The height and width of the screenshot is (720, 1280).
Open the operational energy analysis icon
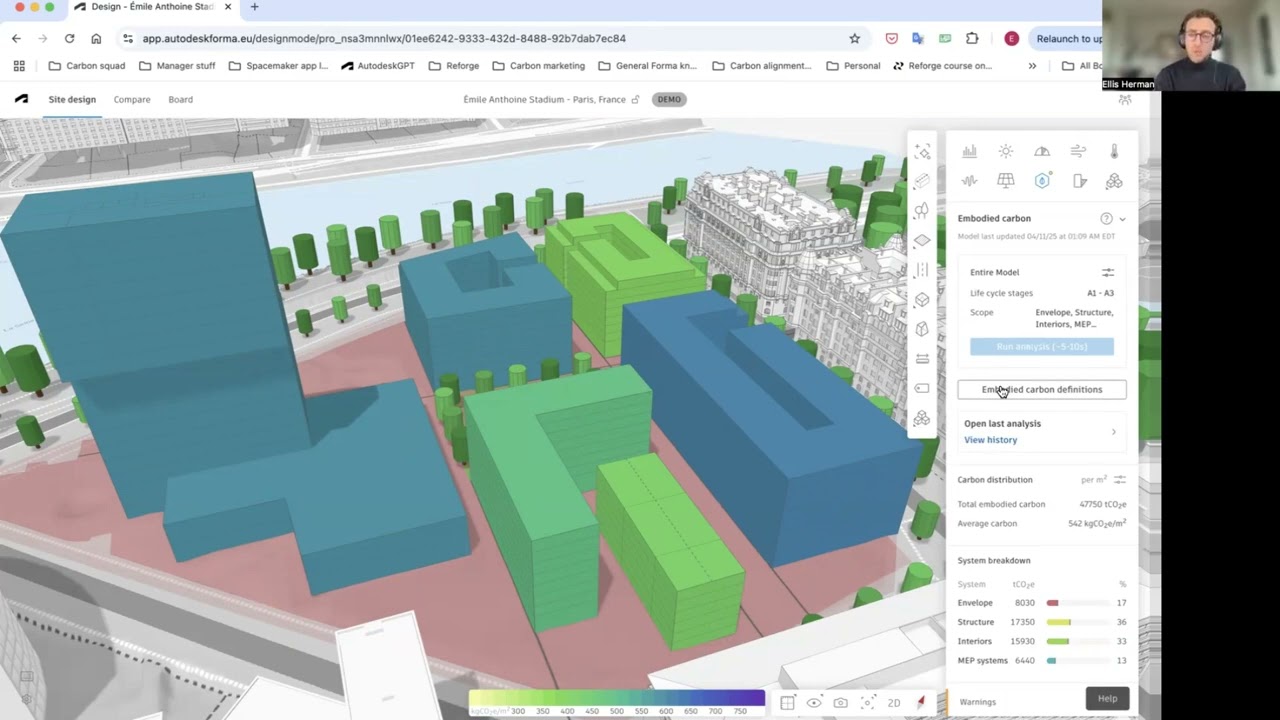point(1079,181)
